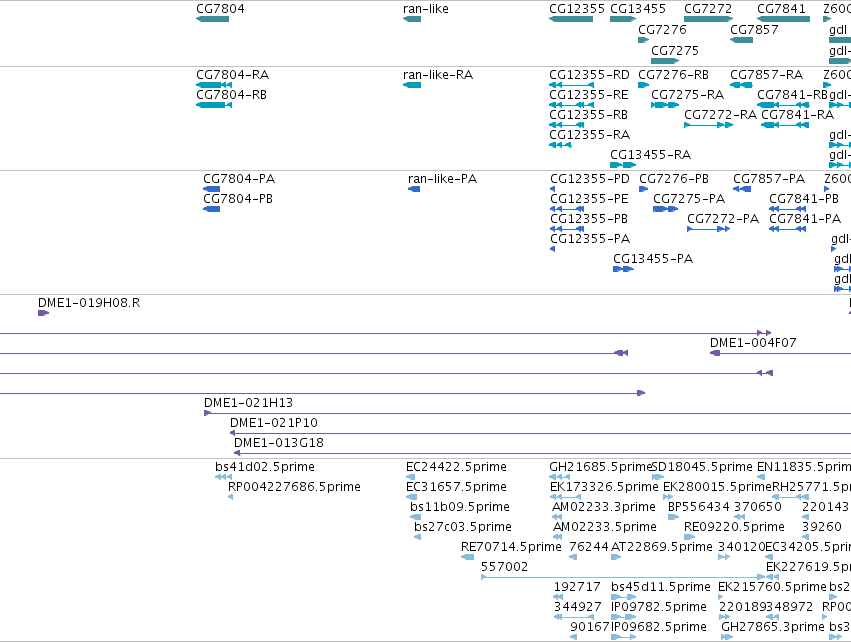The image size is (851, 642).
Task: Select the 557002 EST feature
Action: pyautogui.click(x=623, y=577)
